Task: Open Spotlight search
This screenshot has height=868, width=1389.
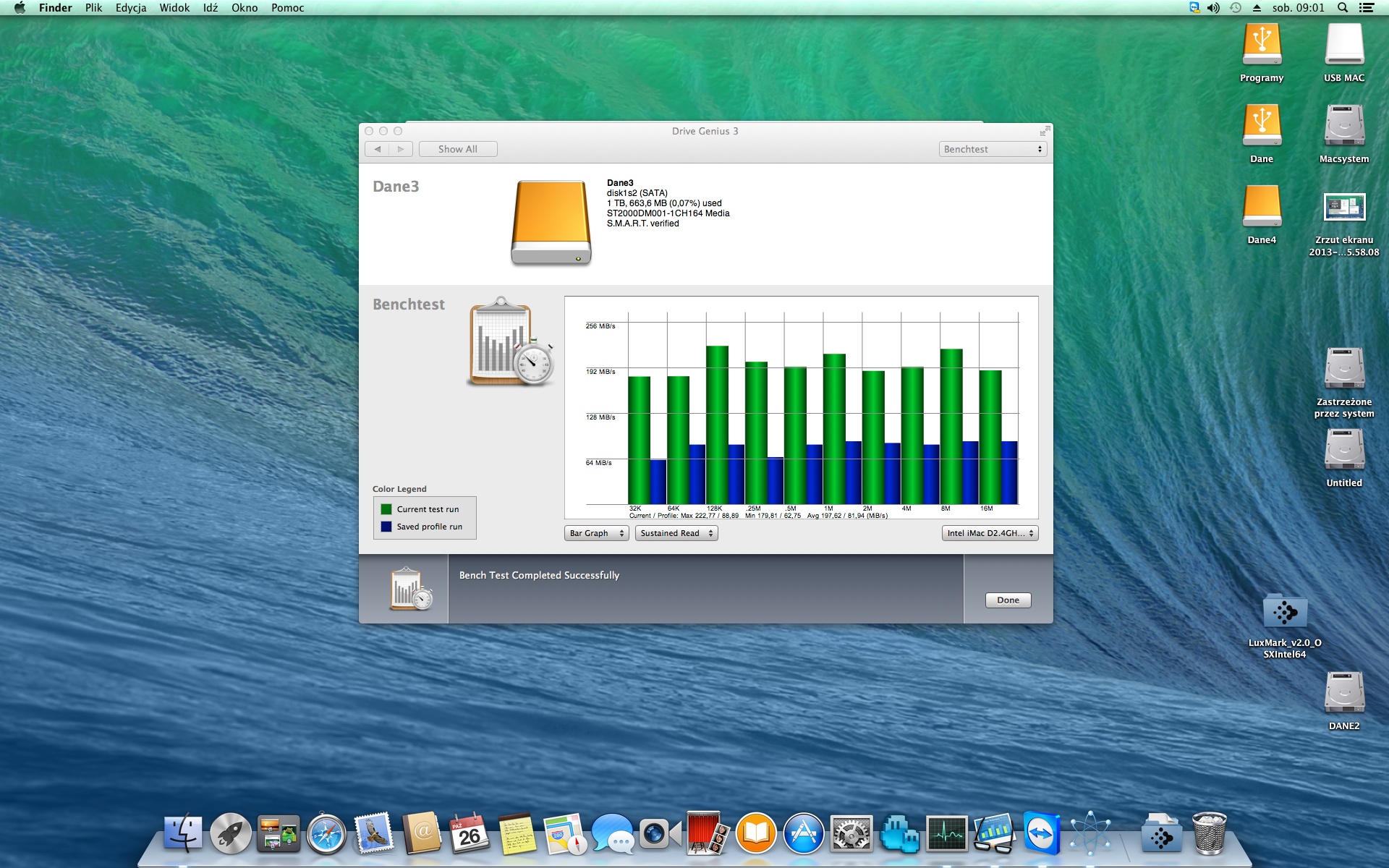Action: (1343, 8)
